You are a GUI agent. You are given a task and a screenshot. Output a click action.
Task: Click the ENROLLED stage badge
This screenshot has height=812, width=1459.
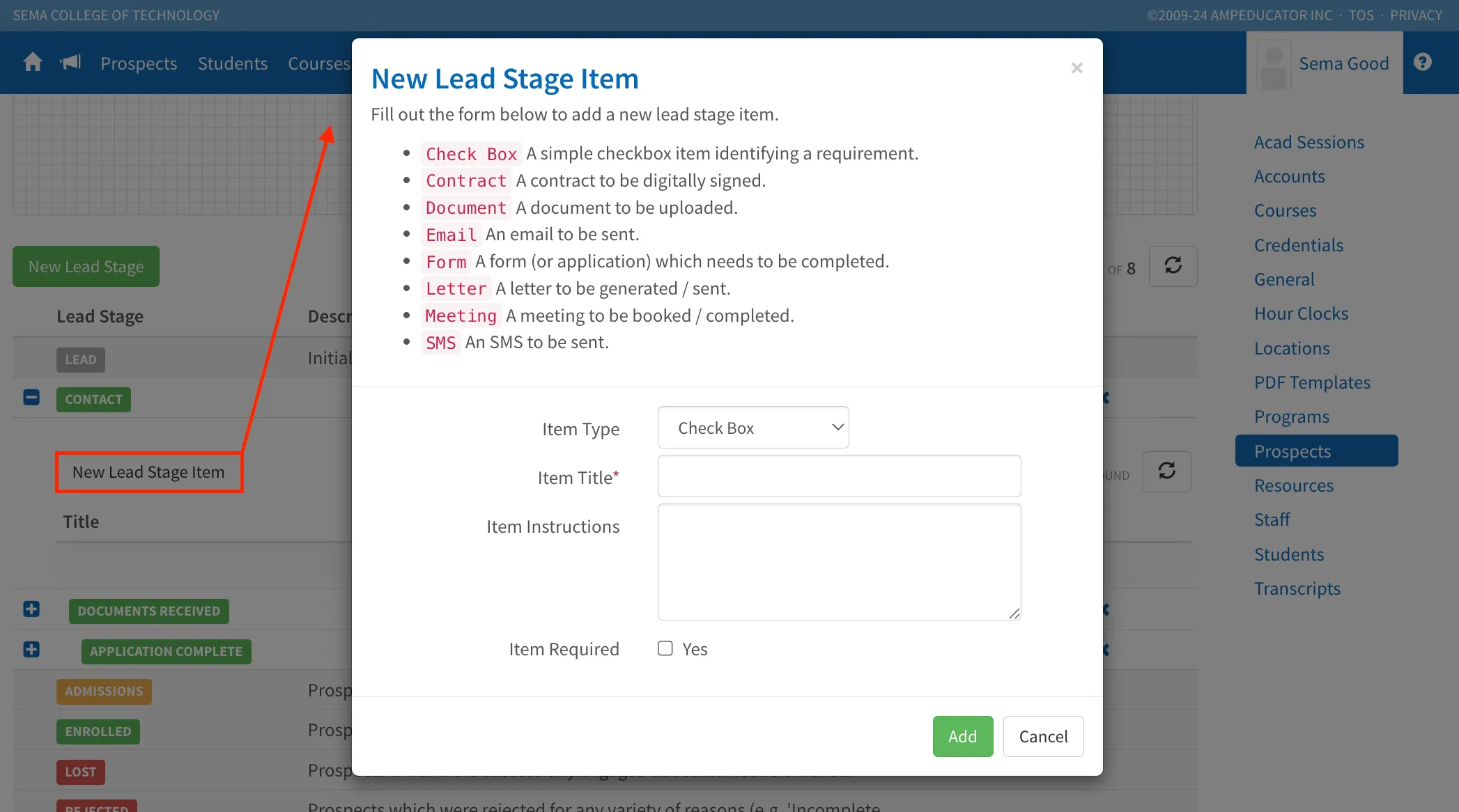(x=98, y=731)
